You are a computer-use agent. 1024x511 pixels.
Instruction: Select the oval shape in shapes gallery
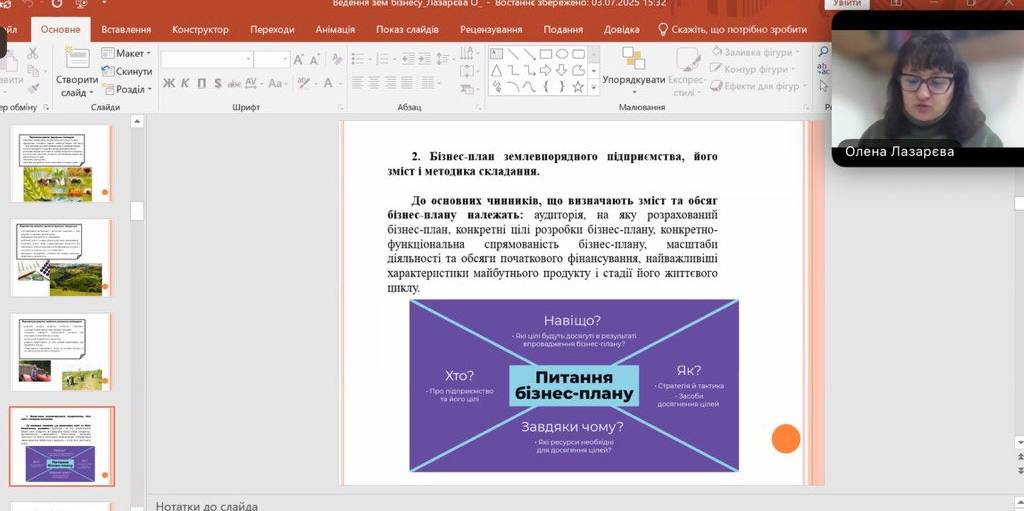(x=562, y=54)
